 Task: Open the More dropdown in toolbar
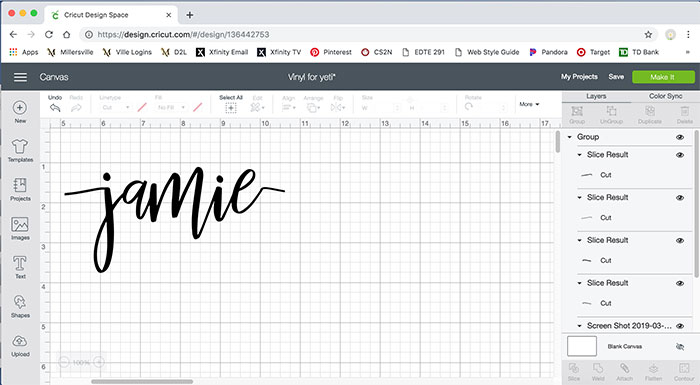(529, 104)
